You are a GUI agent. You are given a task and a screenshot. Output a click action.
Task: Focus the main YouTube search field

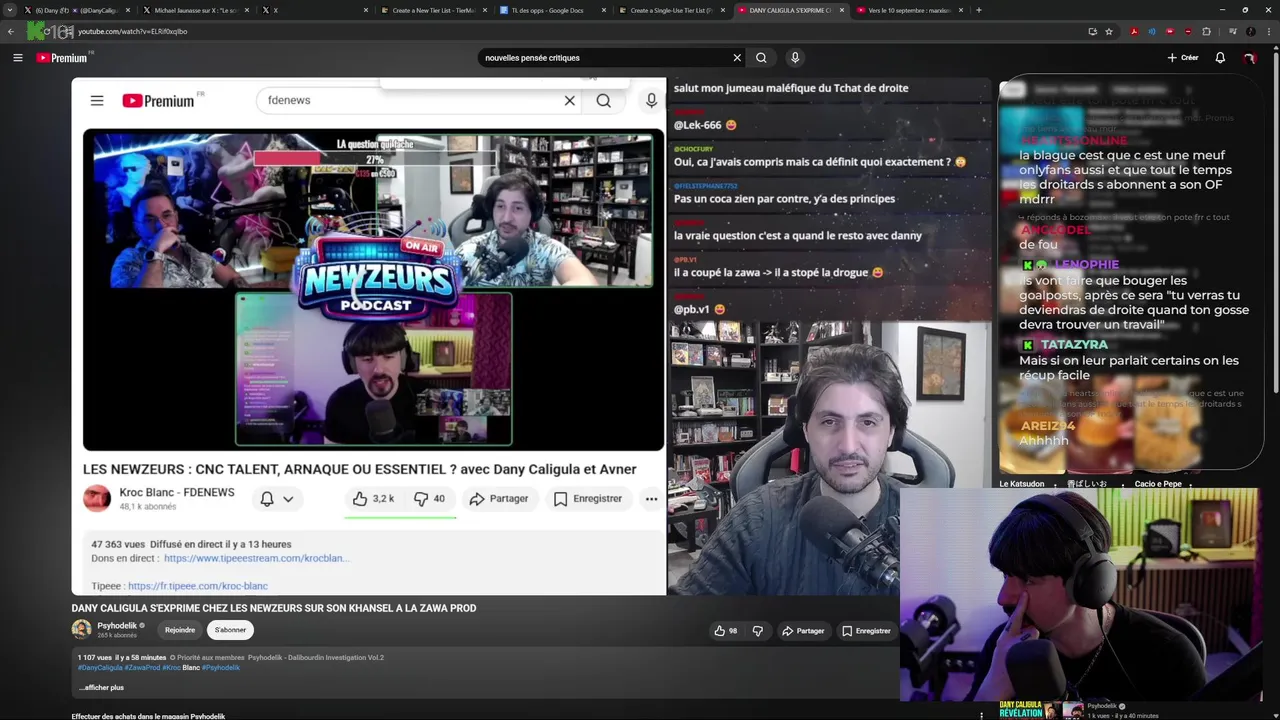[x=605, y=58]
